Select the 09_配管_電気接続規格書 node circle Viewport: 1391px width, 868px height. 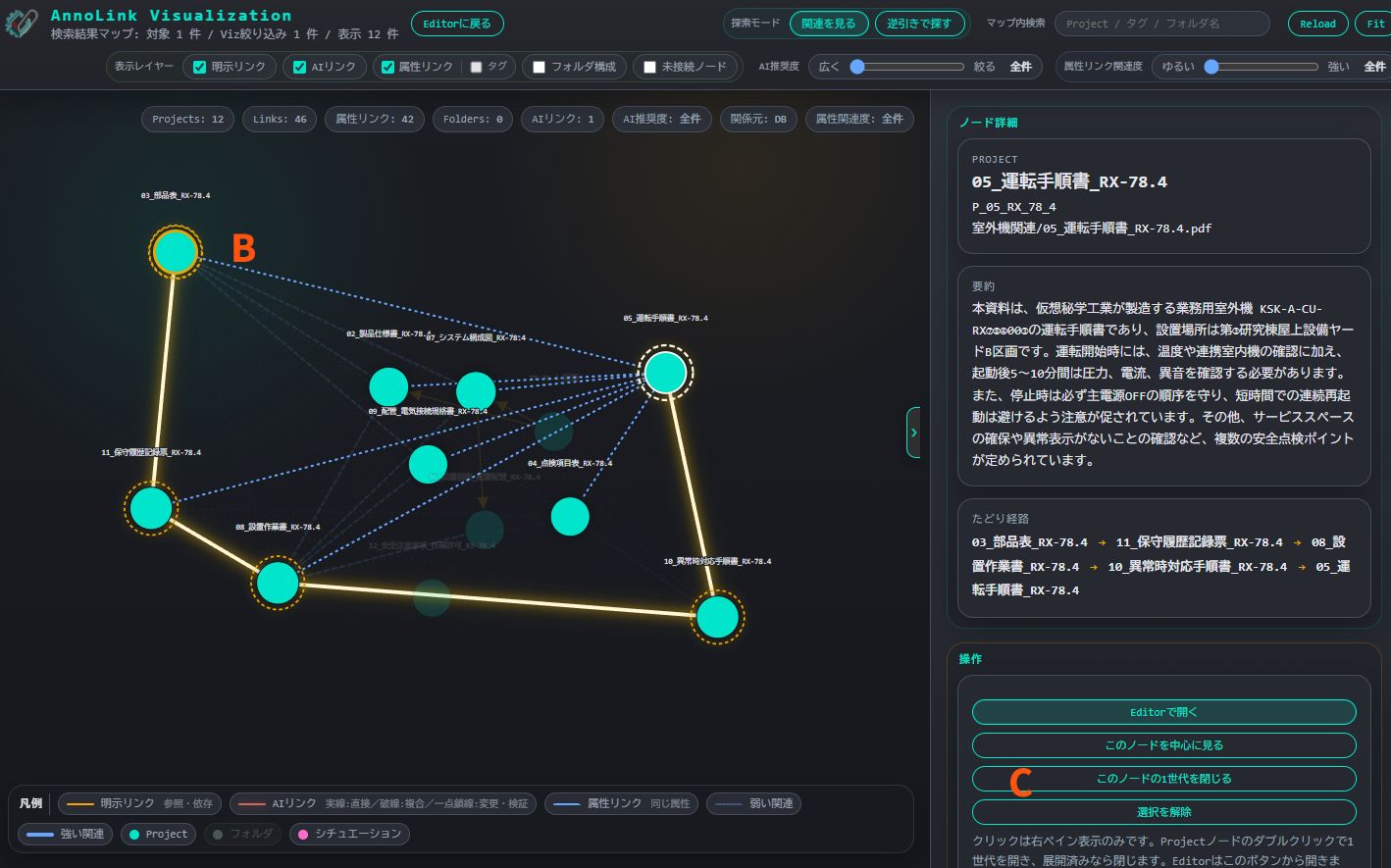[x=428, y=464]
